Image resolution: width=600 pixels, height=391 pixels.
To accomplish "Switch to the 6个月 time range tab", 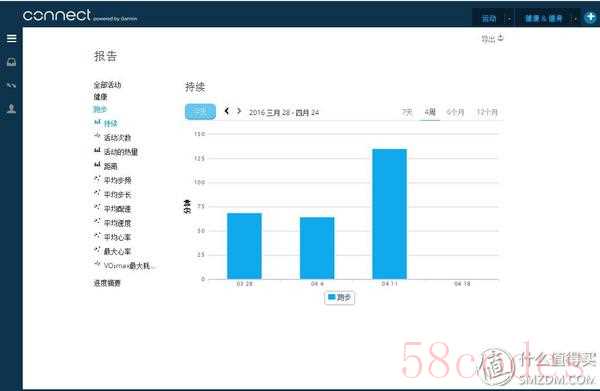I will [455, 112].
